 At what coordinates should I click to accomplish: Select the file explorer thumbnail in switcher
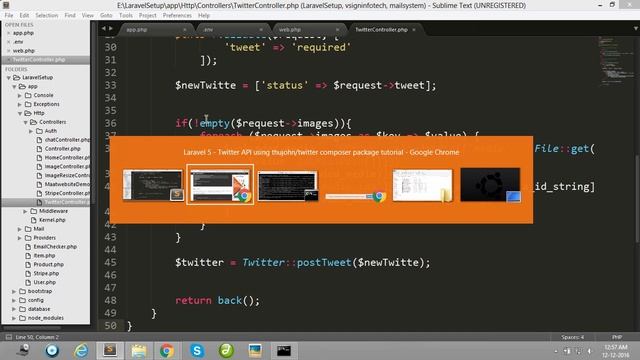(x=422, y=185)
